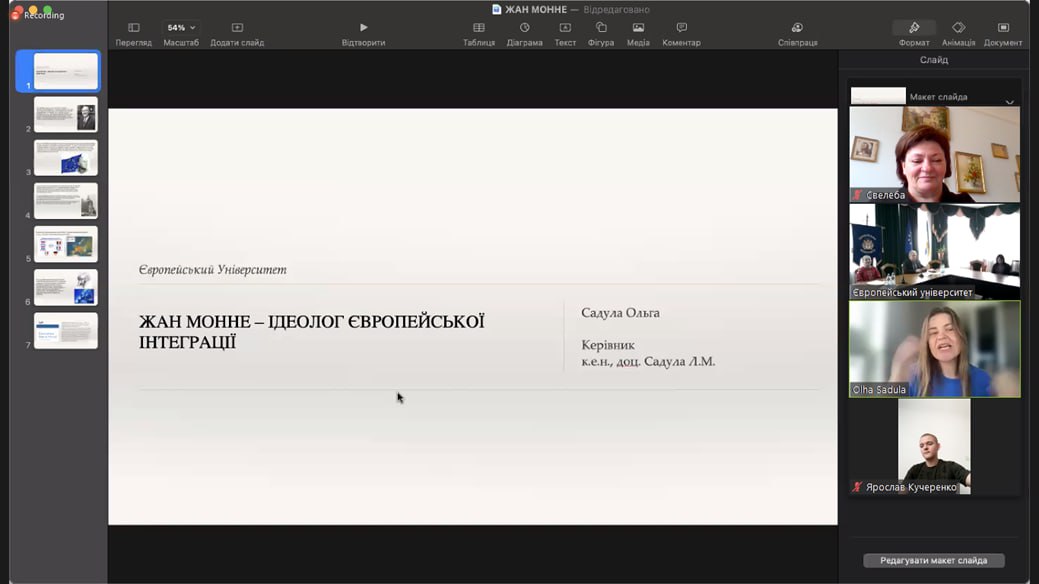Toggle the Документ inspector panel

[x=1003, y=28]
